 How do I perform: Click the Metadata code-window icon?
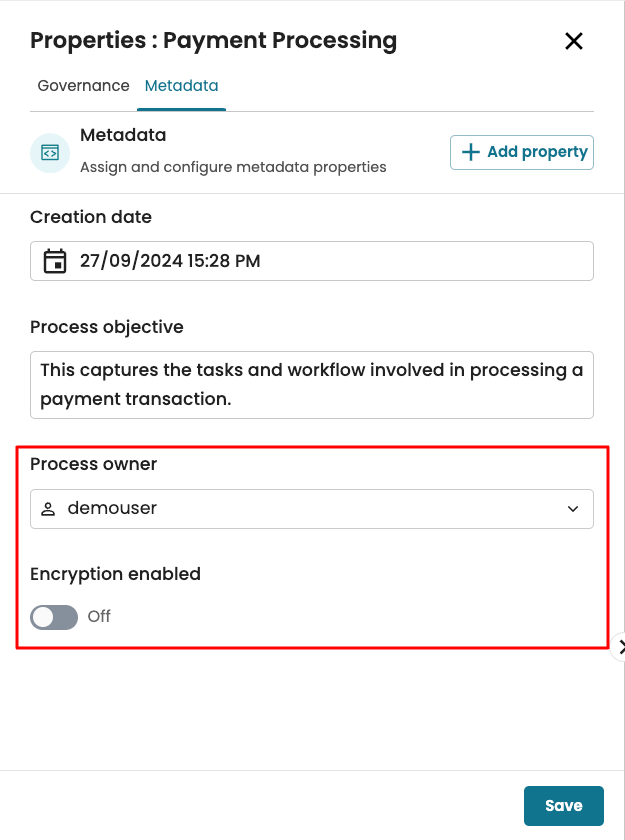click(x=50, y=153)
